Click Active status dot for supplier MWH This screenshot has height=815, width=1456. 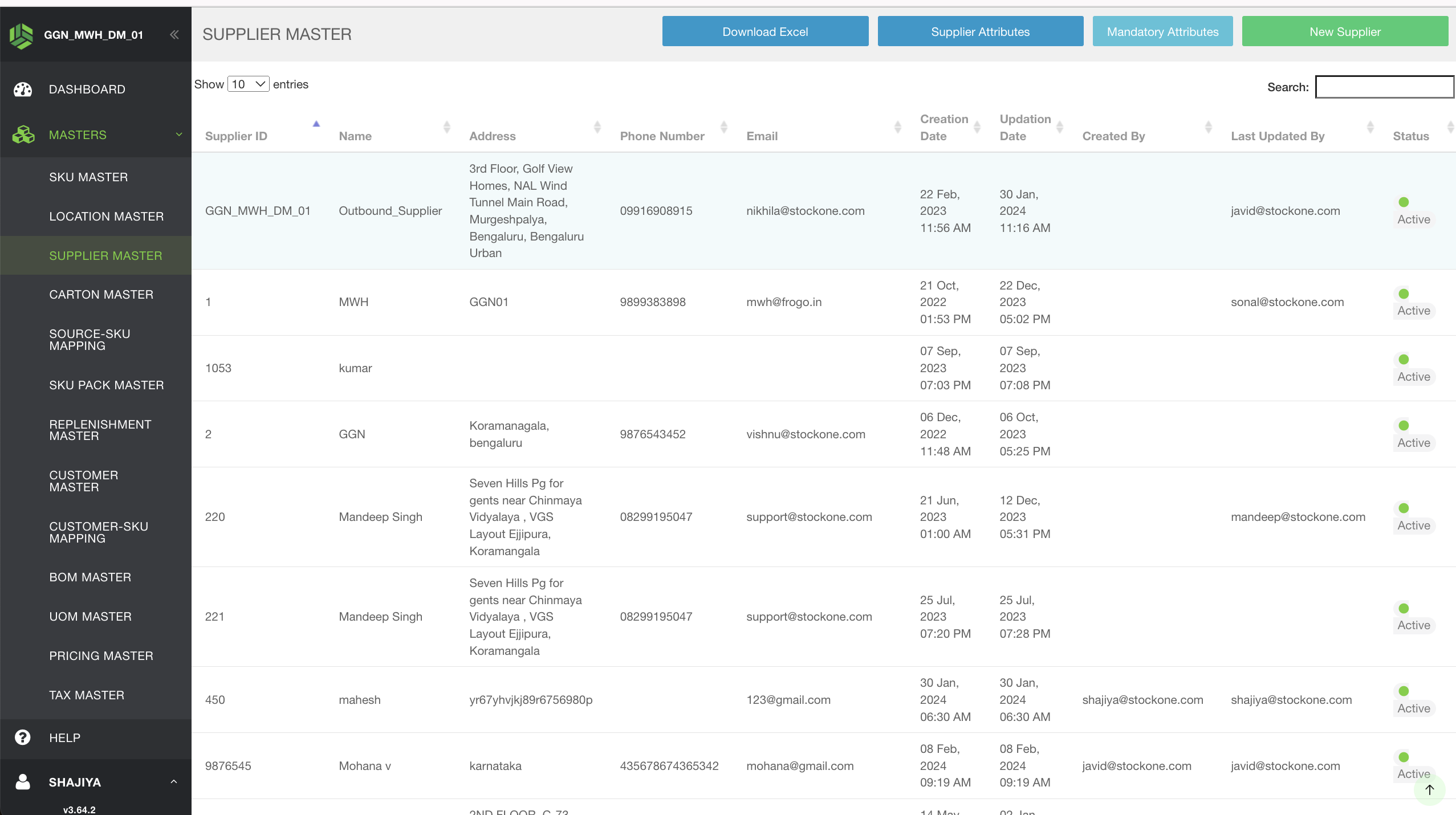coord(1404,294)
